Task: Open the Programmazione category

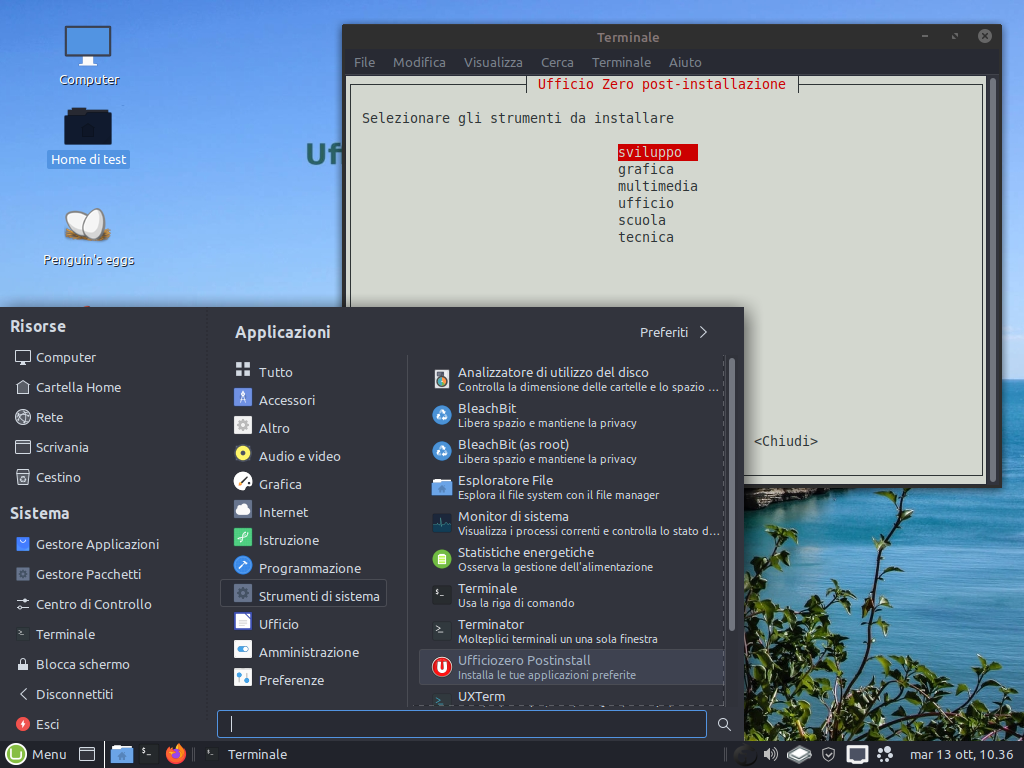Action: [x=308, y=567]
